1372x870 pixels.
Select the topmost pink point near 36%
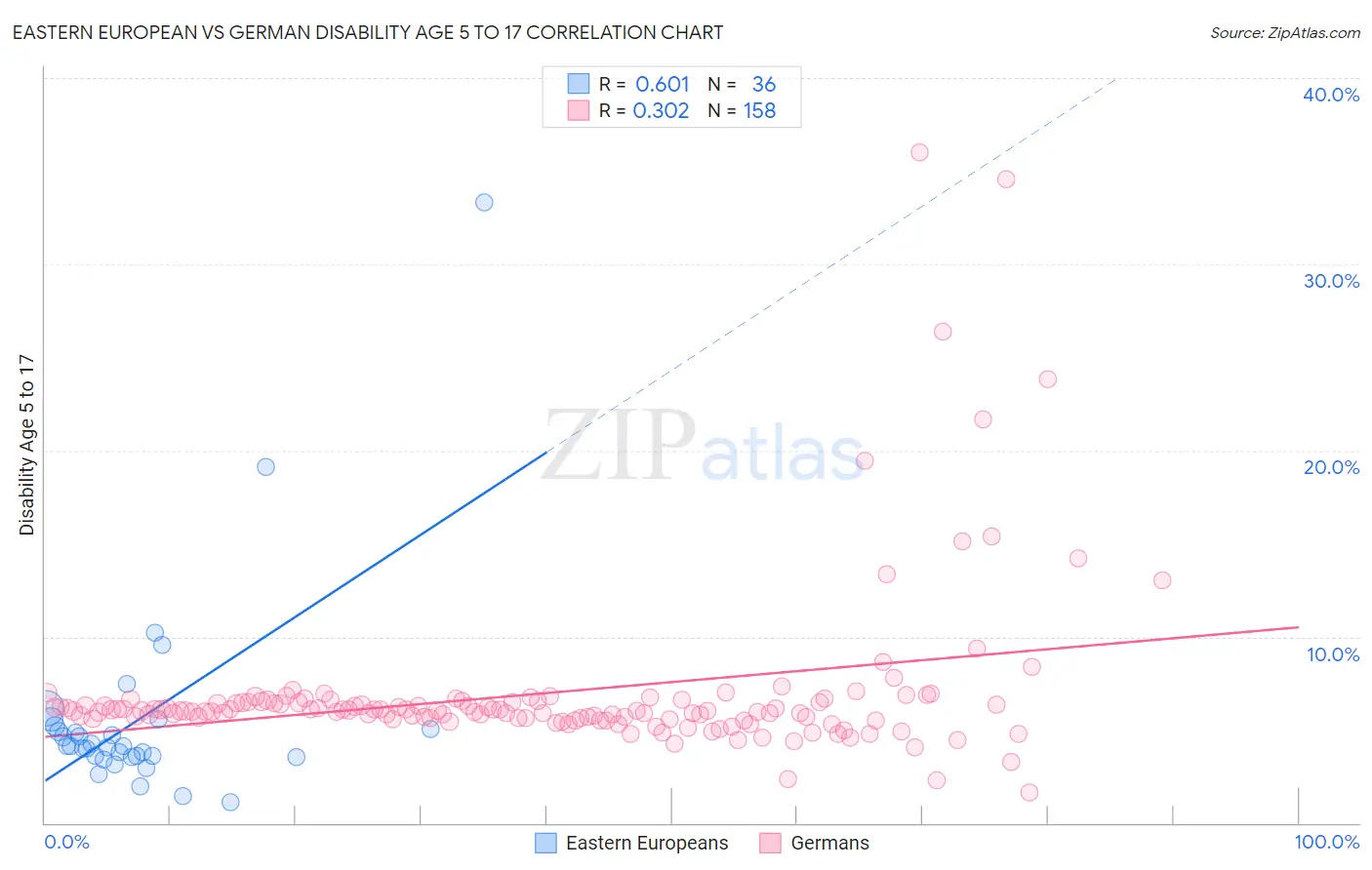(x=919, y=152)
